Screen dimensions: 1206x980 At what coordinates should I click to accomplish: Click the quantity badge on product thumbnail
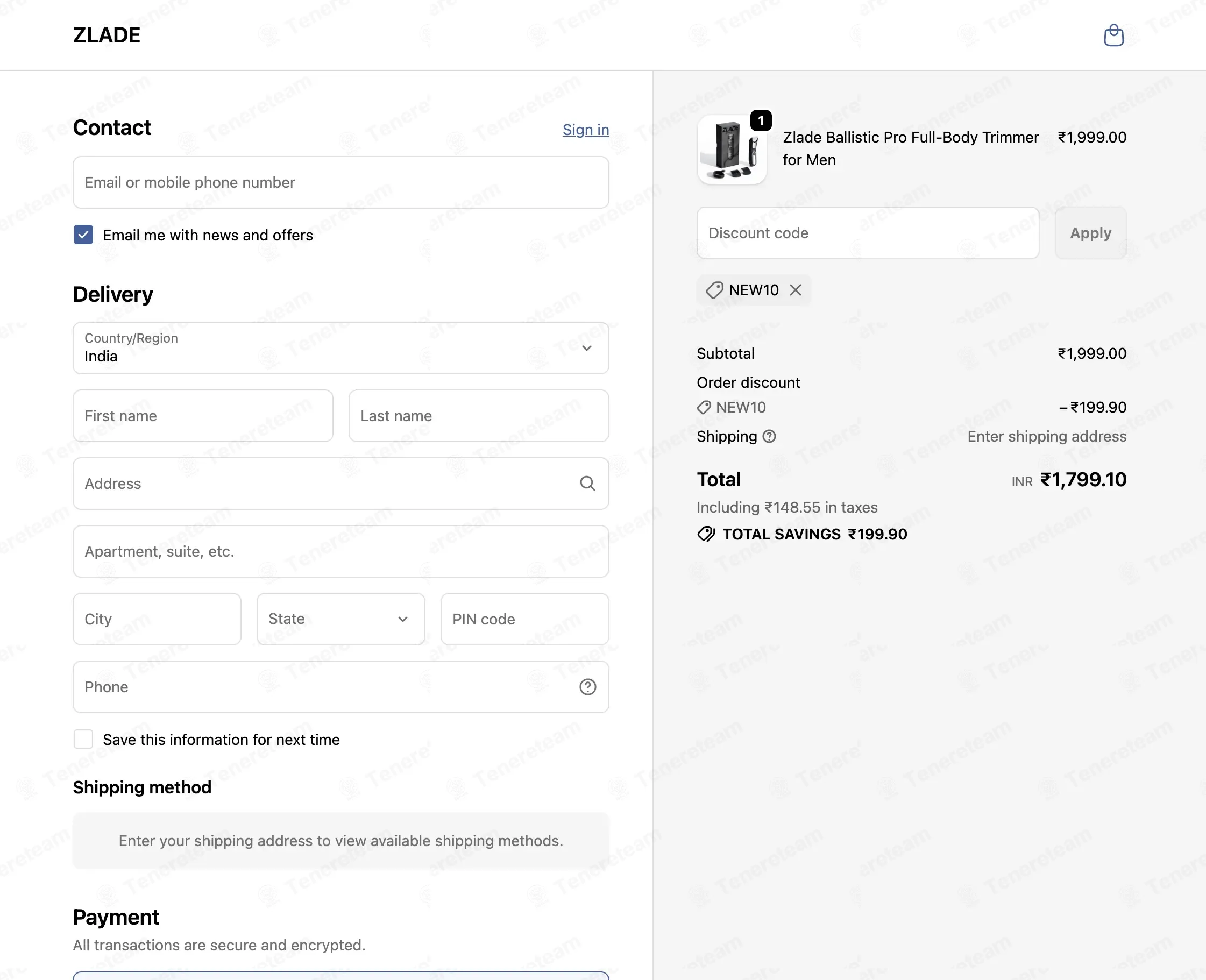pos(761,120)
